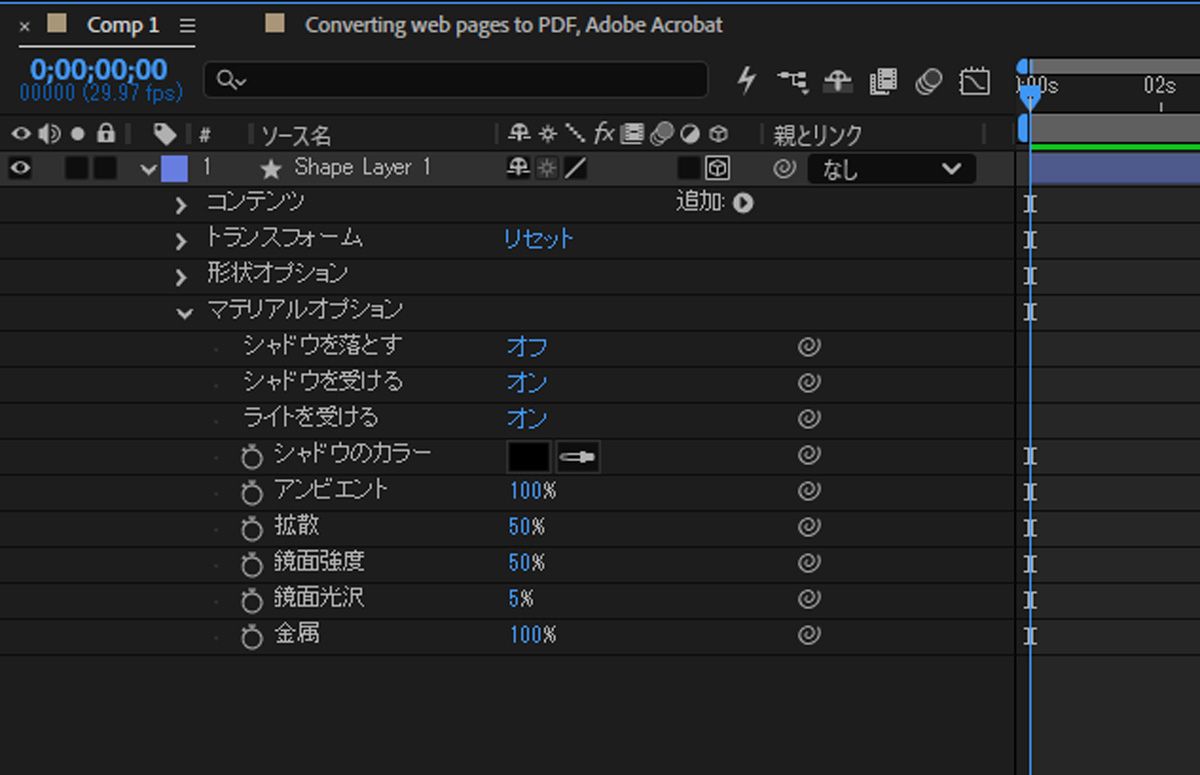Click the search magnifier icon

pos(231,81)
